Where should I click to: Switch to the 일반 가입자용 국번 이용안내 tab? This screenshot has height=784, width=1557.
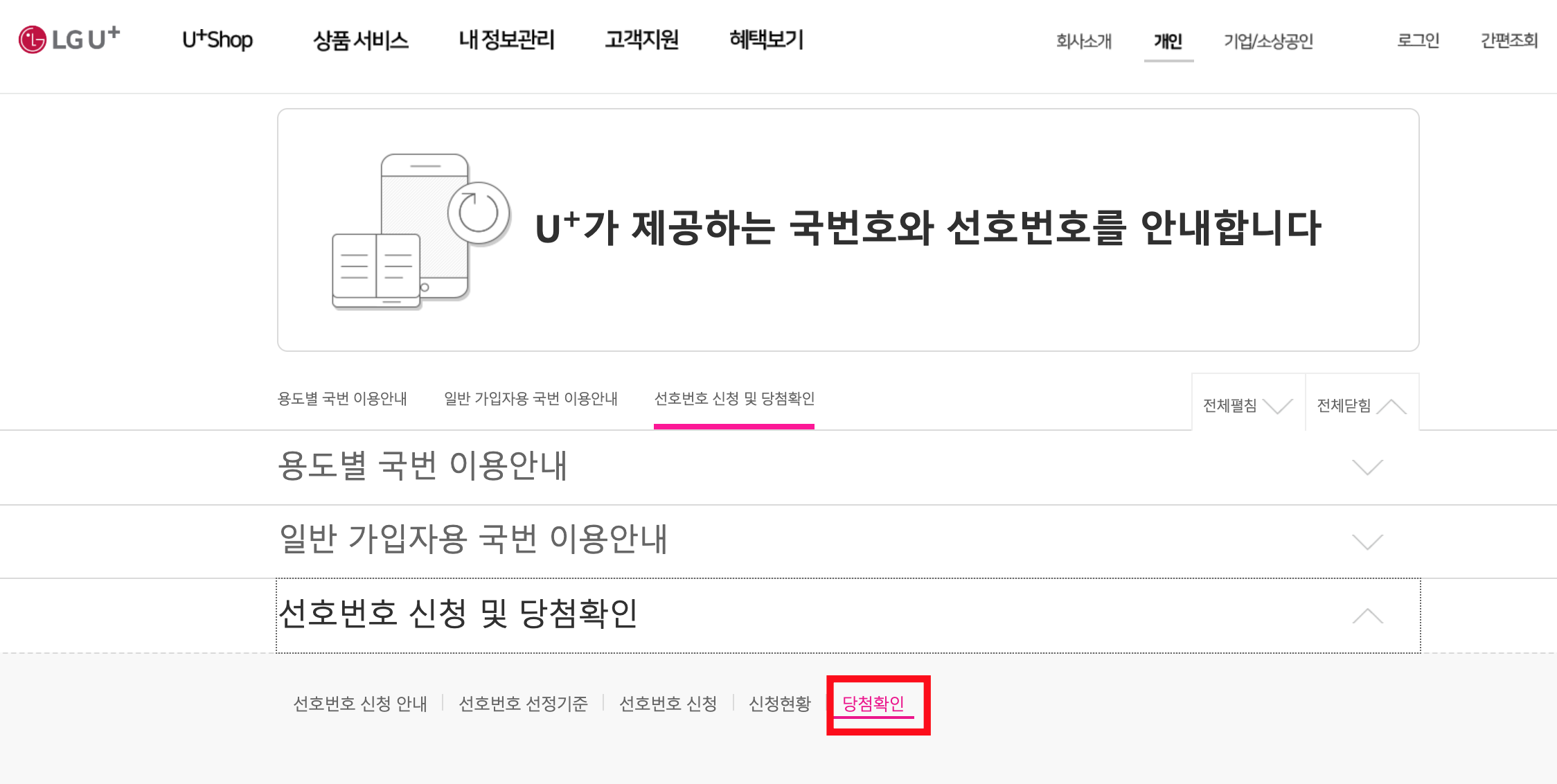tap(531, 399)
